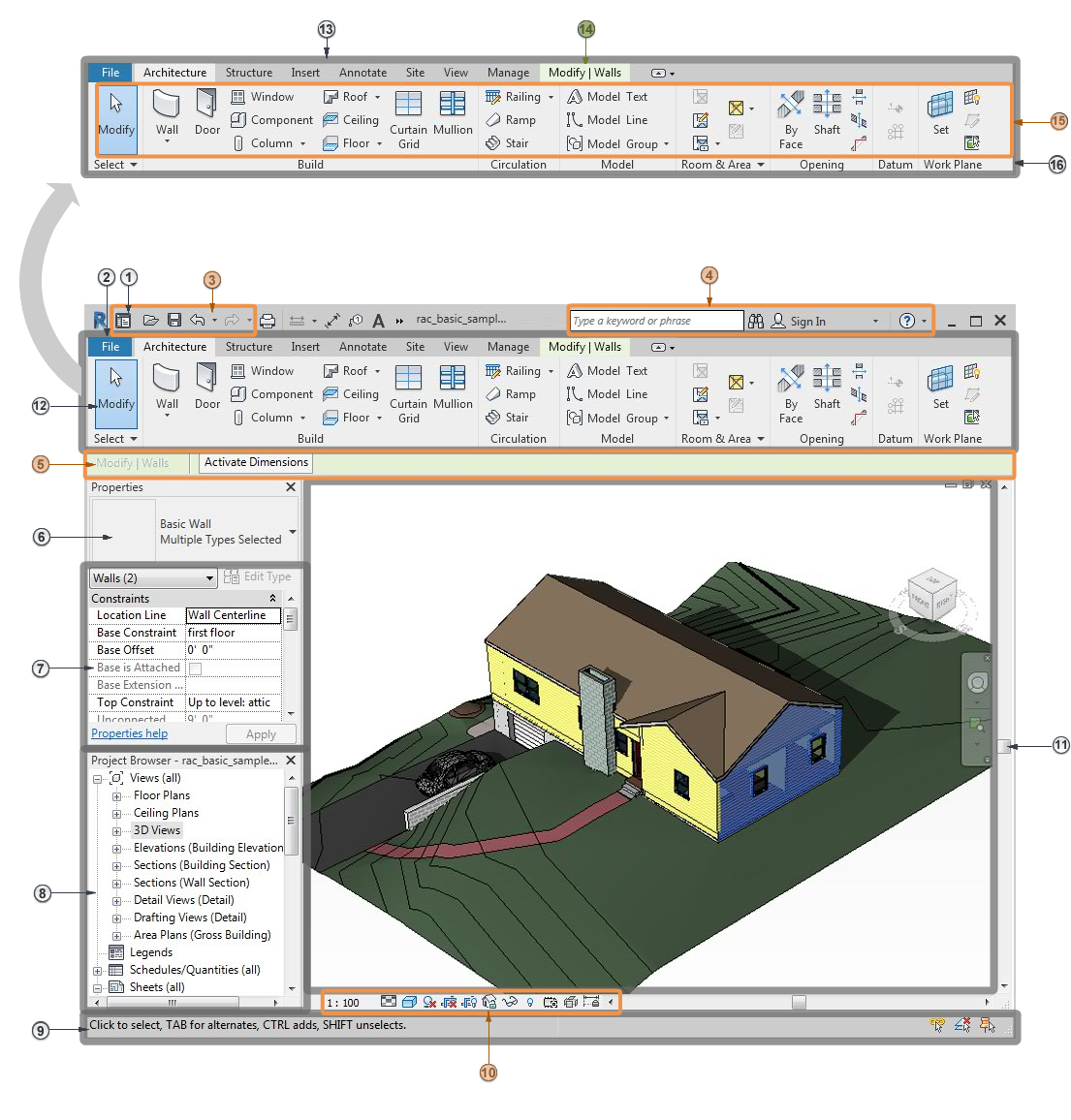1071x1120 pixels.
Task: Click the keyword or phrase search field
Action: 656,321
